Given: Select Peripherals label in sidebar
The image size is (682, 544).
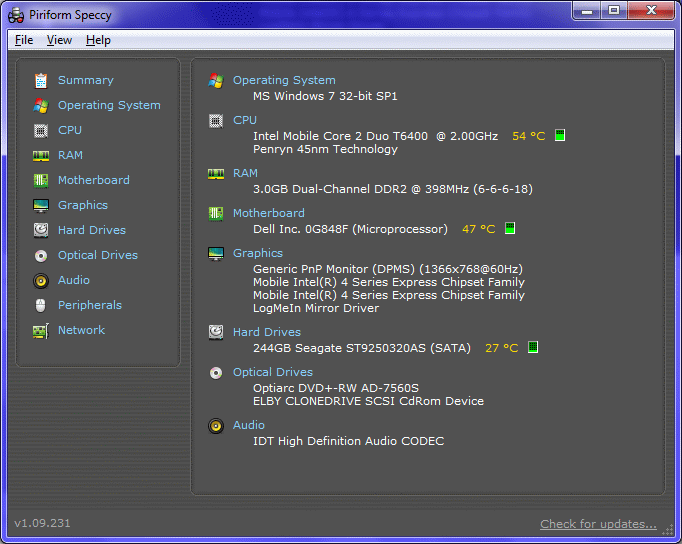Looking at the screenshot, I should point(90,306).
